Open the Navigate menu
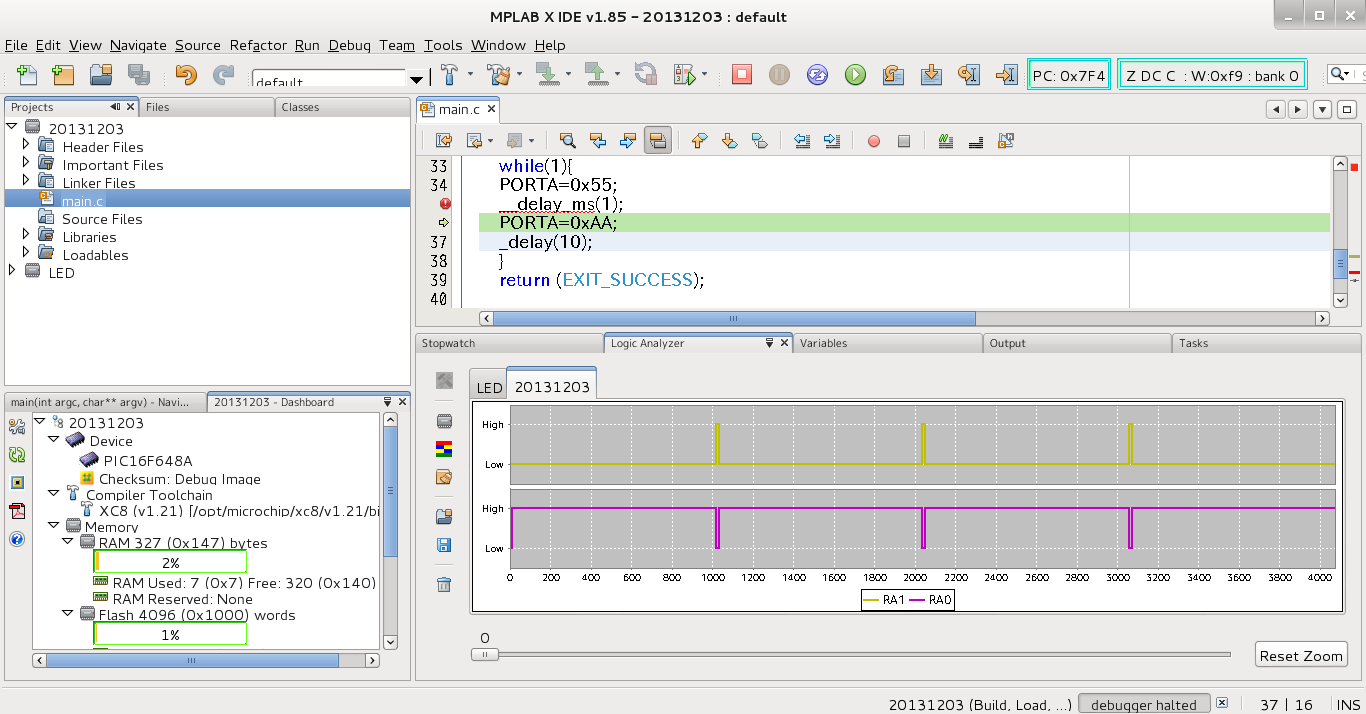The image size is (1366, 714). tap(138, 45)
